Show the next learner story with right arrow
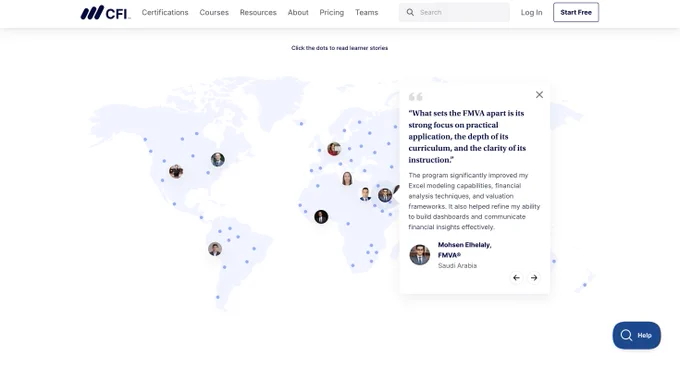This screenshot has width=680, height=368. click(534, 277)
